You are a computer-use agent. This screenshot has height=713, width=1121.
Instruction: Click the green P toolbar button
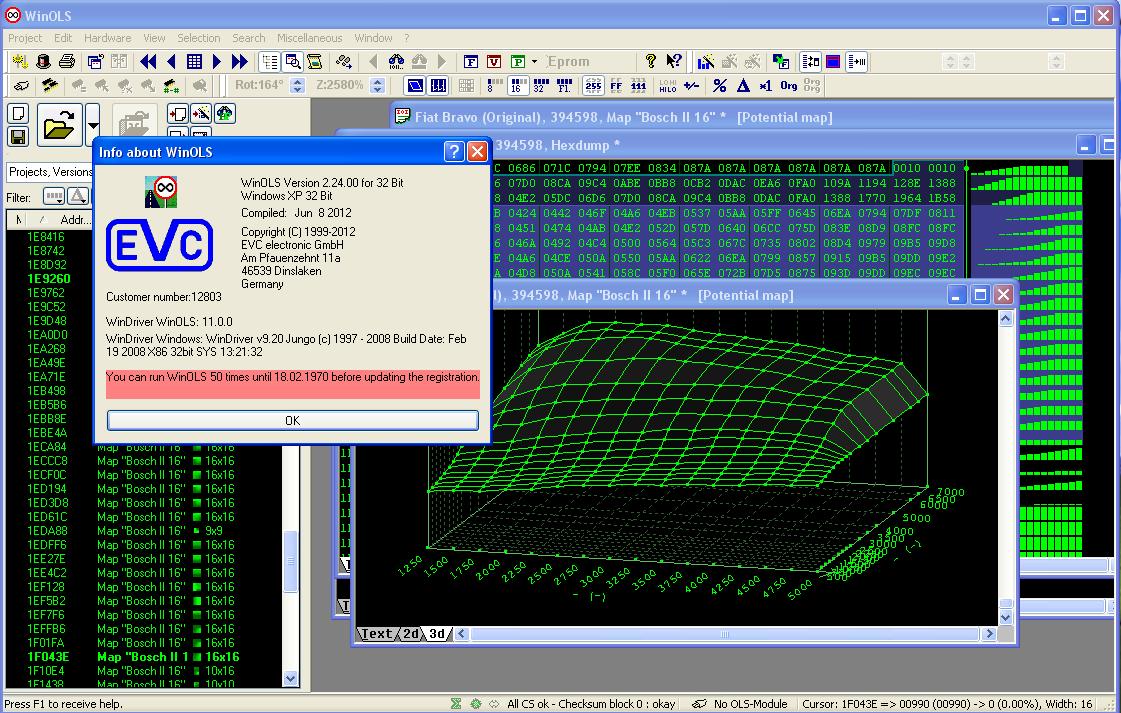point(518,62)
